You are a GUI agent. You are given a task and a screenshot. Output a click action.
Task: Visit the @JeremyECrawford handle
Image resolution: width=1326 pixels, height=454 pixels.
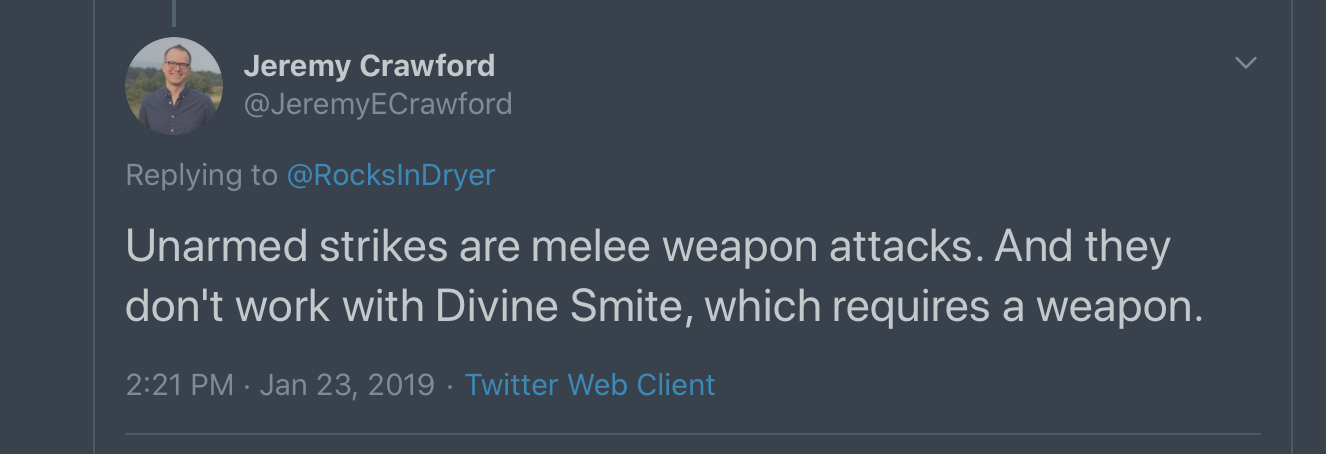click(x=378, y=104)
